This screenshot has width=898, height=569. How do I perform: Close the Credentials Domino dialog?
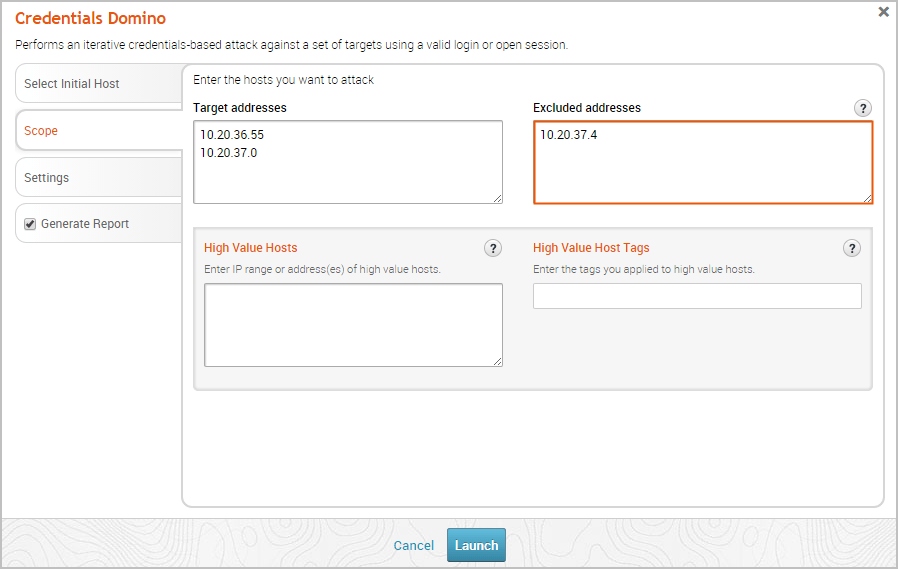click(883, 12)
